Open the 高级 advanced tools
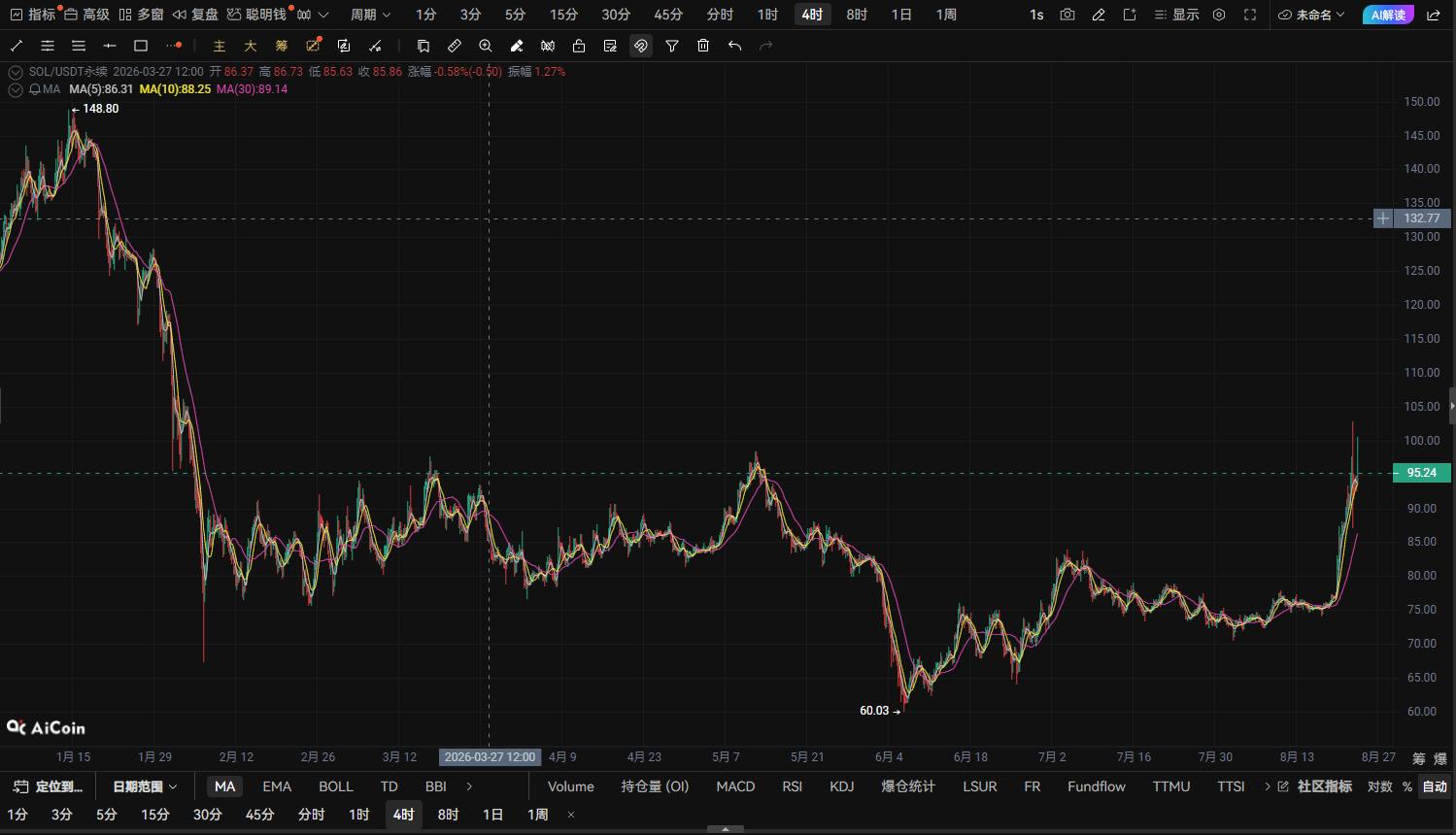 (86, 15)
